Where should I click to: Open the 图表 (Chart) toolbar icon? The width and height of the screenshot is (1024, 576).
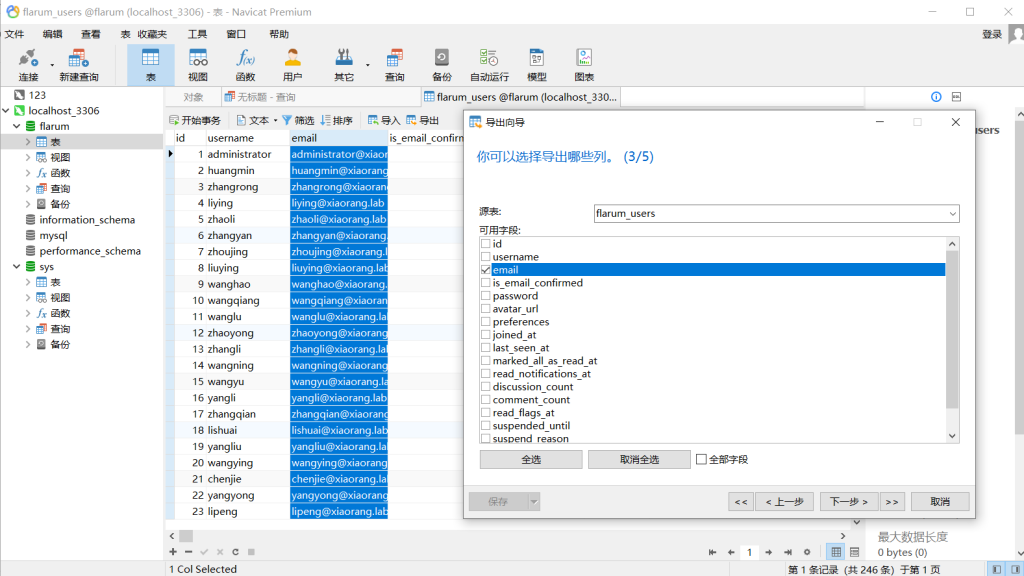pos(584,64)
